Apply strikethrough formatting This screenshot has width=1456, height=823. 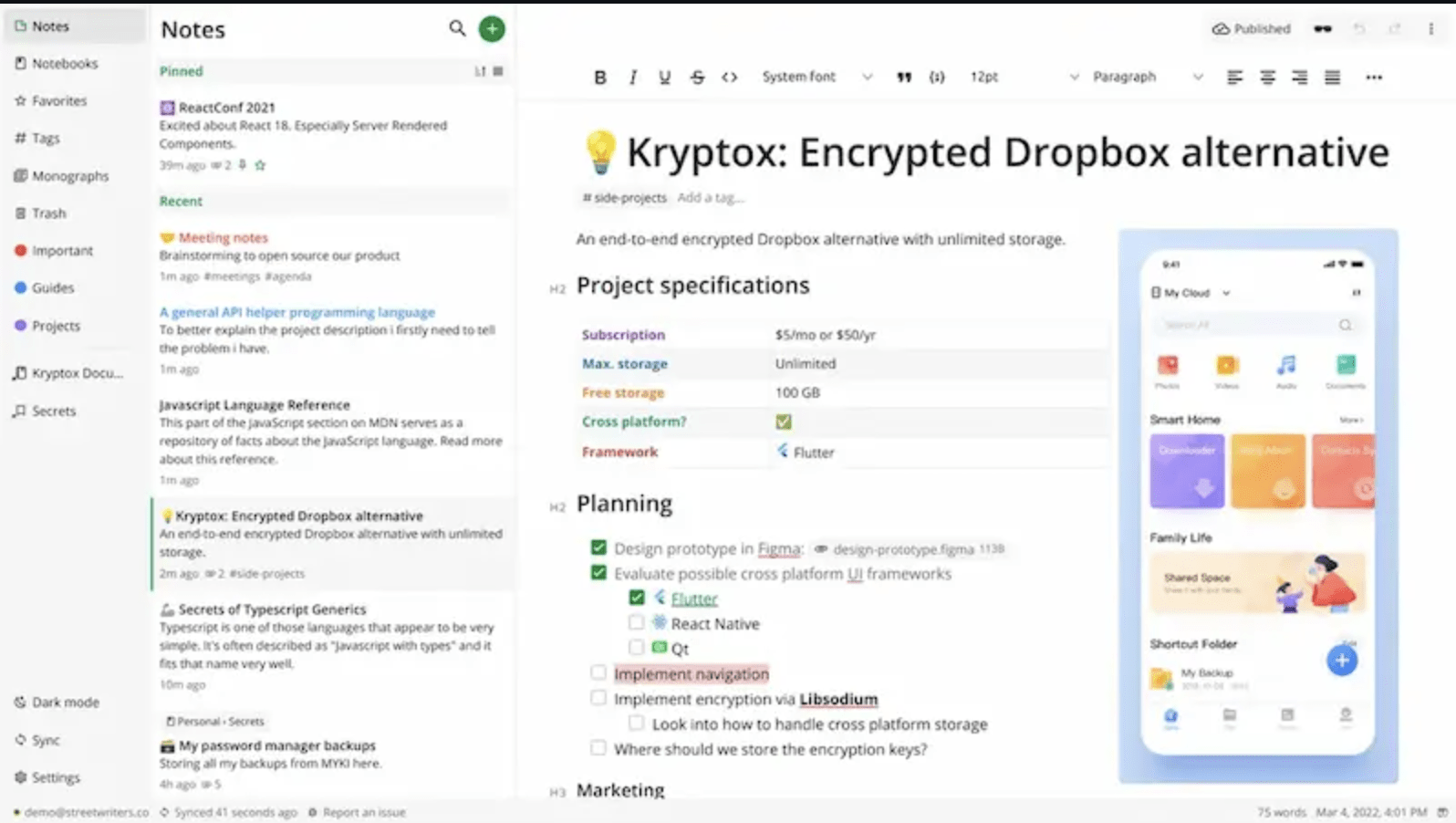point(697,78)
